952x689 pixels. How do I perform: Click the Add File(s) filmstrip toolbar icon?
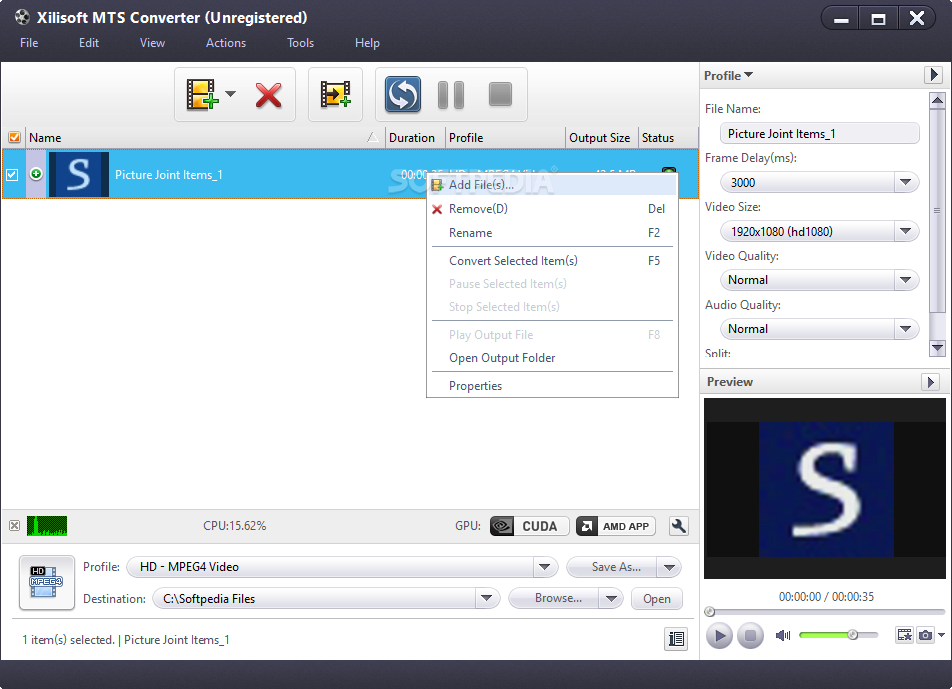click(202, 95)
